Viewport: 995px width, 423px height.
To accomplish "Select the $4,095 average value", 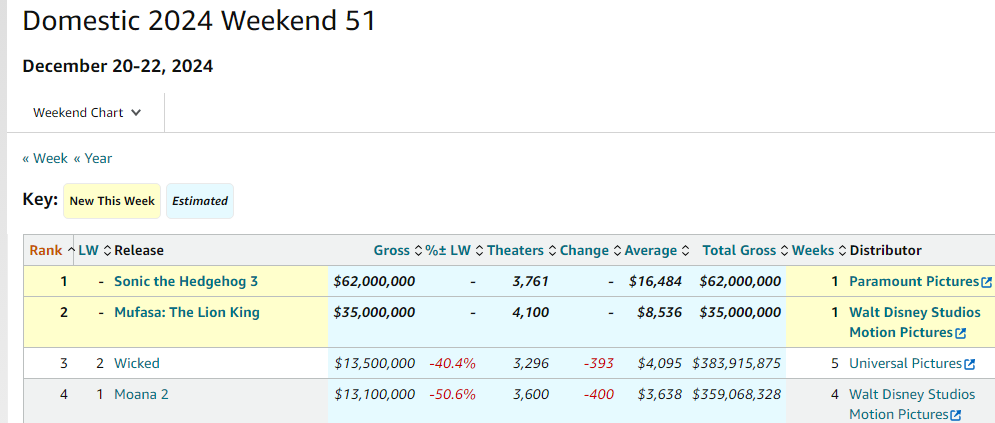I will pos(660,363).
